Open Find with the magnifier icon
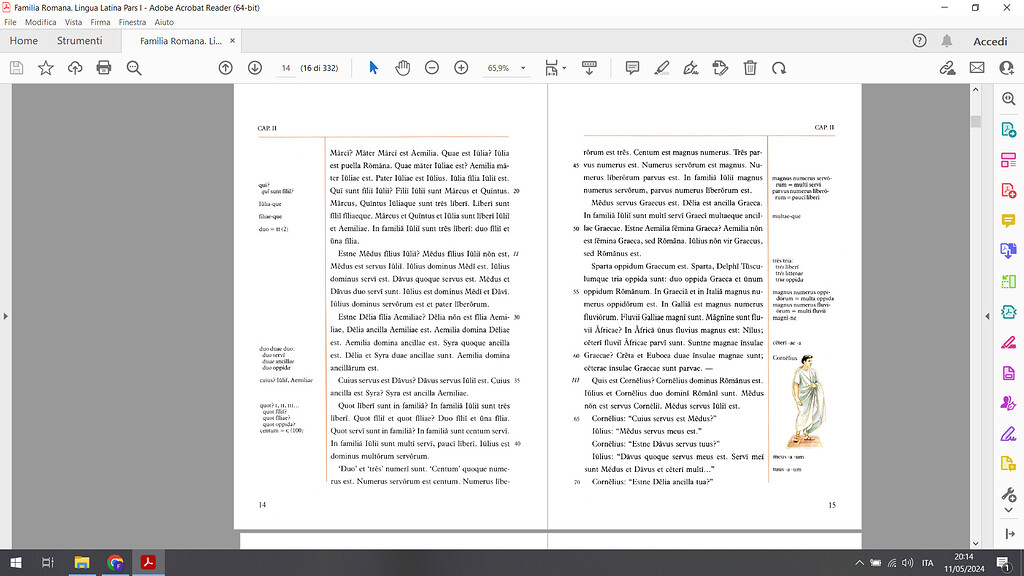The width and height of the screenshot is (1024, 576). tap(134, 67)
